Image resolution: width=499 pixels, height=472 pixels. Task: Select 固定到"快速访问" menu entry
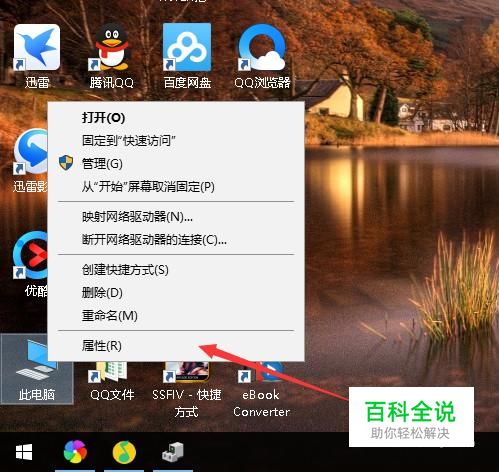point(176,141)
